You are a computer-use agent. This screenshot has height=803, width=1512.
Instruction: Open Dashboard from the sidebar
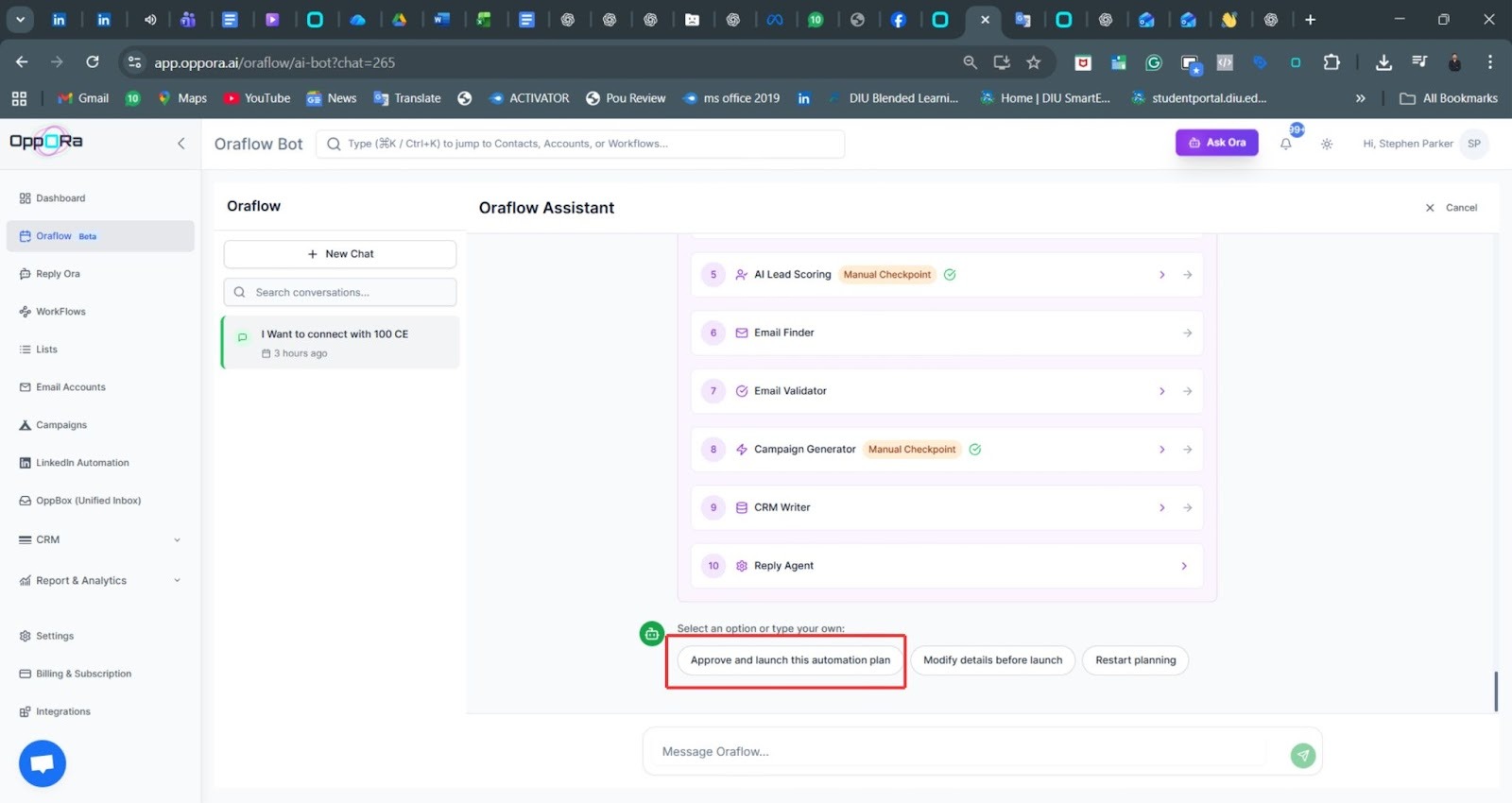(60, 198)
